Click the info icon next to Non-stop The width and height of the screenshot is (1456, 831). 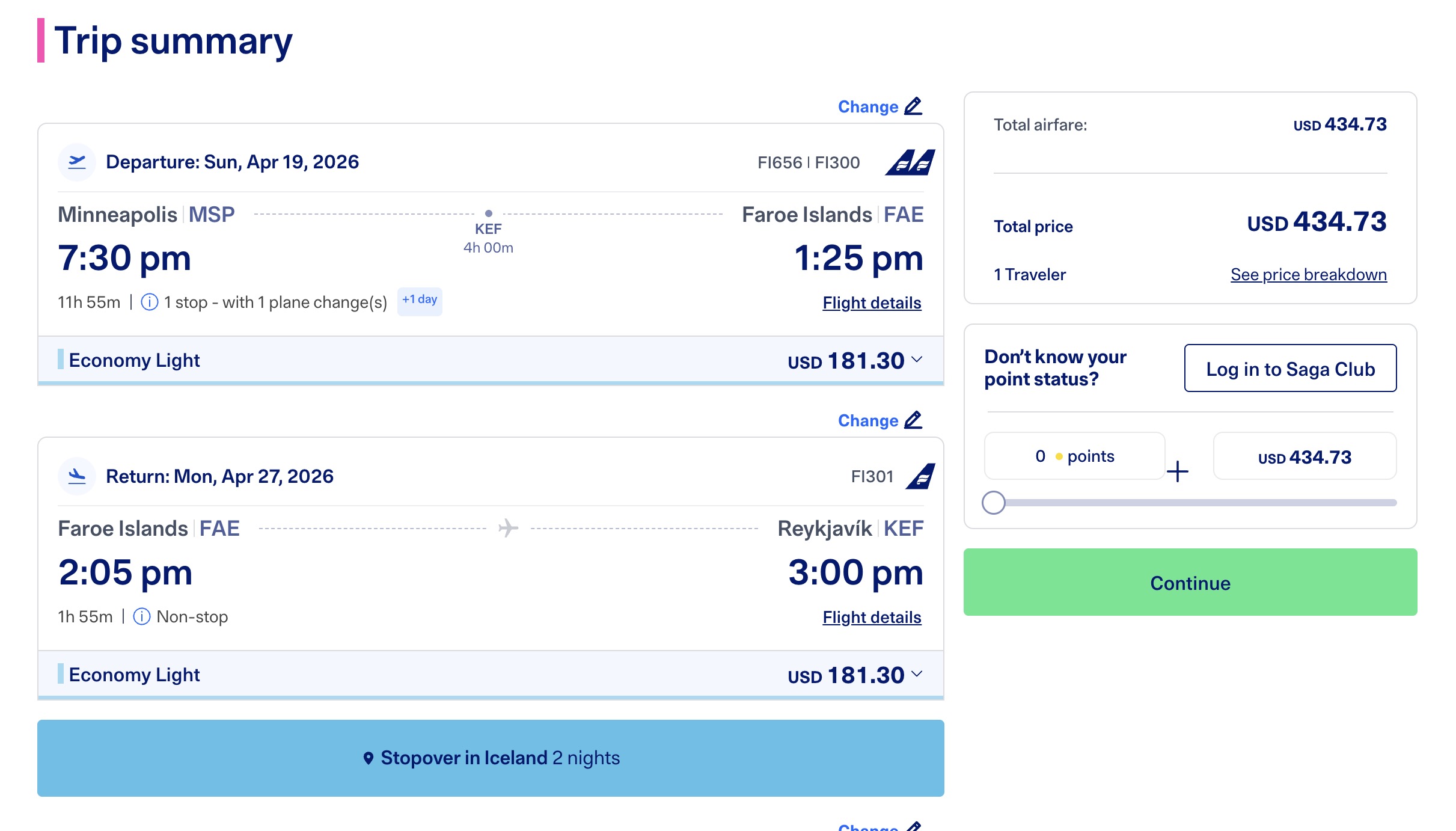click(x=141, y=616)
